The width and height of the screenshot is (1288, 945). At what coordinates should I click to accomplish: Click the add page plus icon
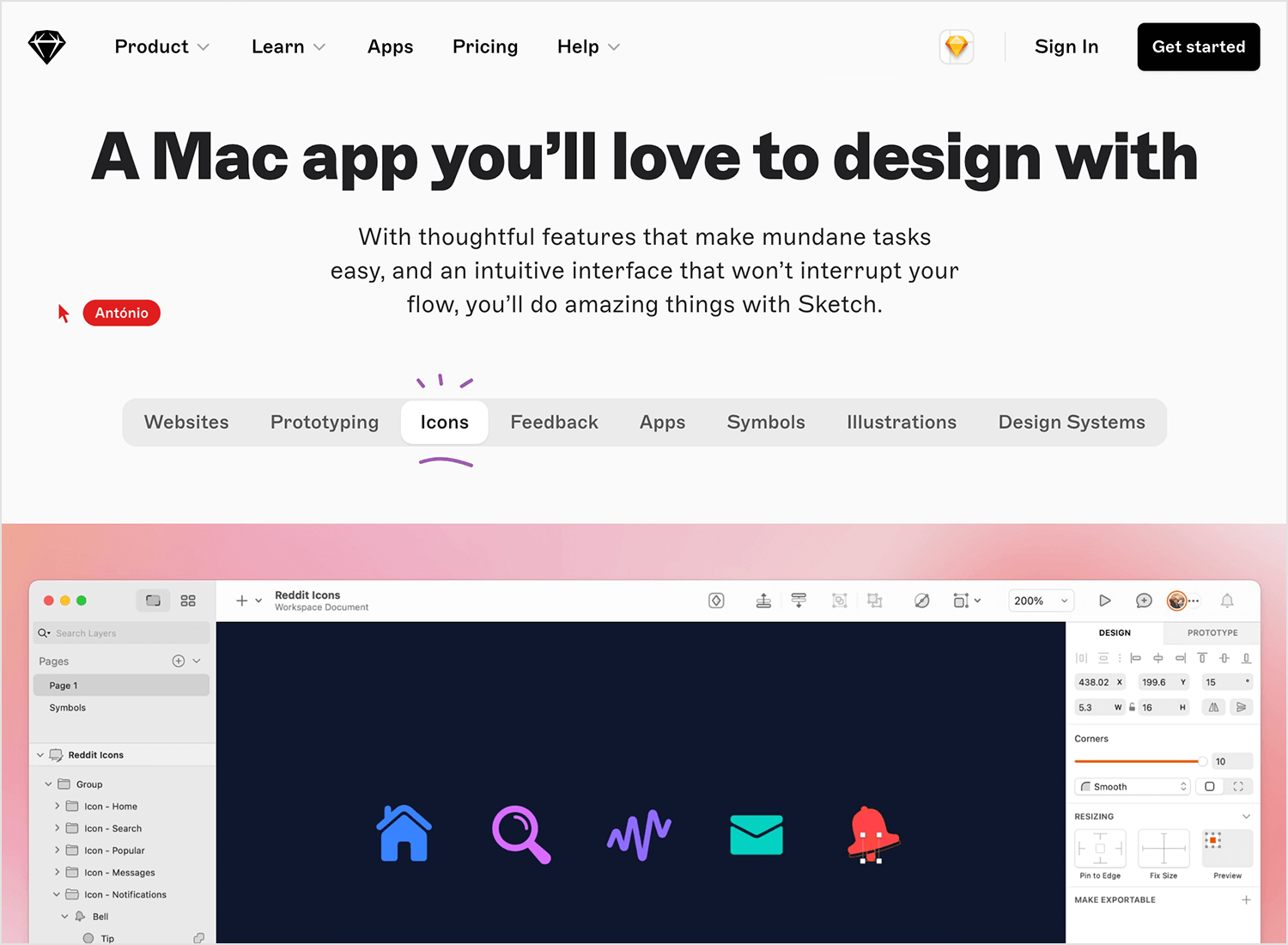pyautogui.click(x=179, y=661)
